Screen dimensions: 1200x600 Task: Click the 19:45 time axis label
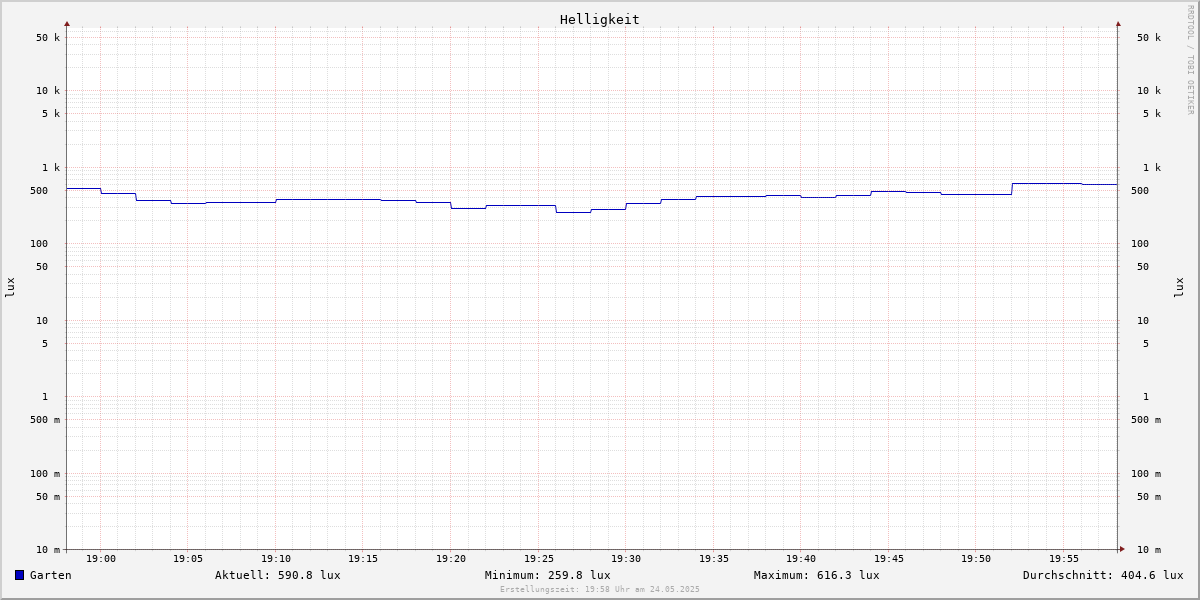[x=889, y=559]
